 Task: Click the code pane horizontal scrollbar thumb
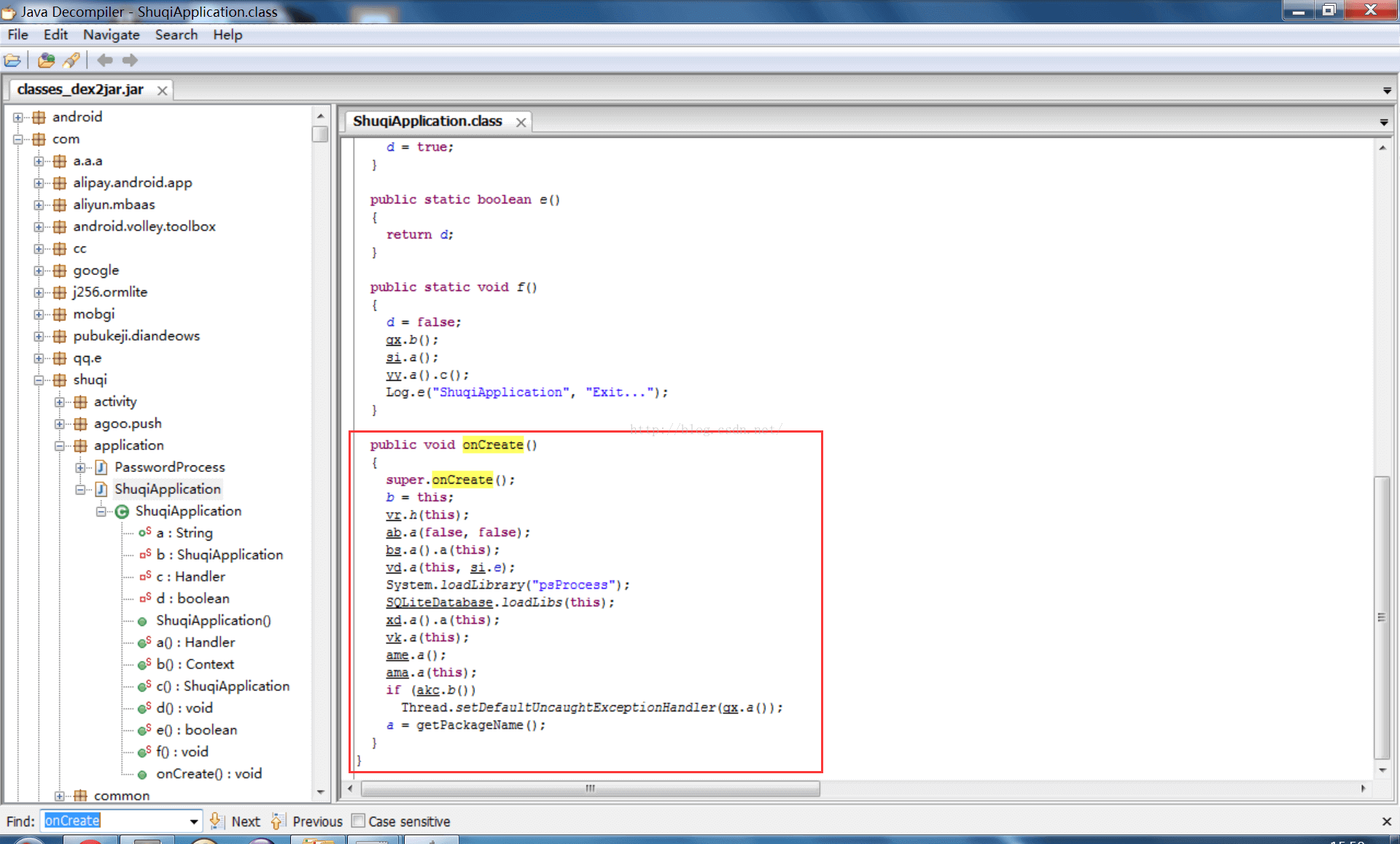tap(590, 789)
